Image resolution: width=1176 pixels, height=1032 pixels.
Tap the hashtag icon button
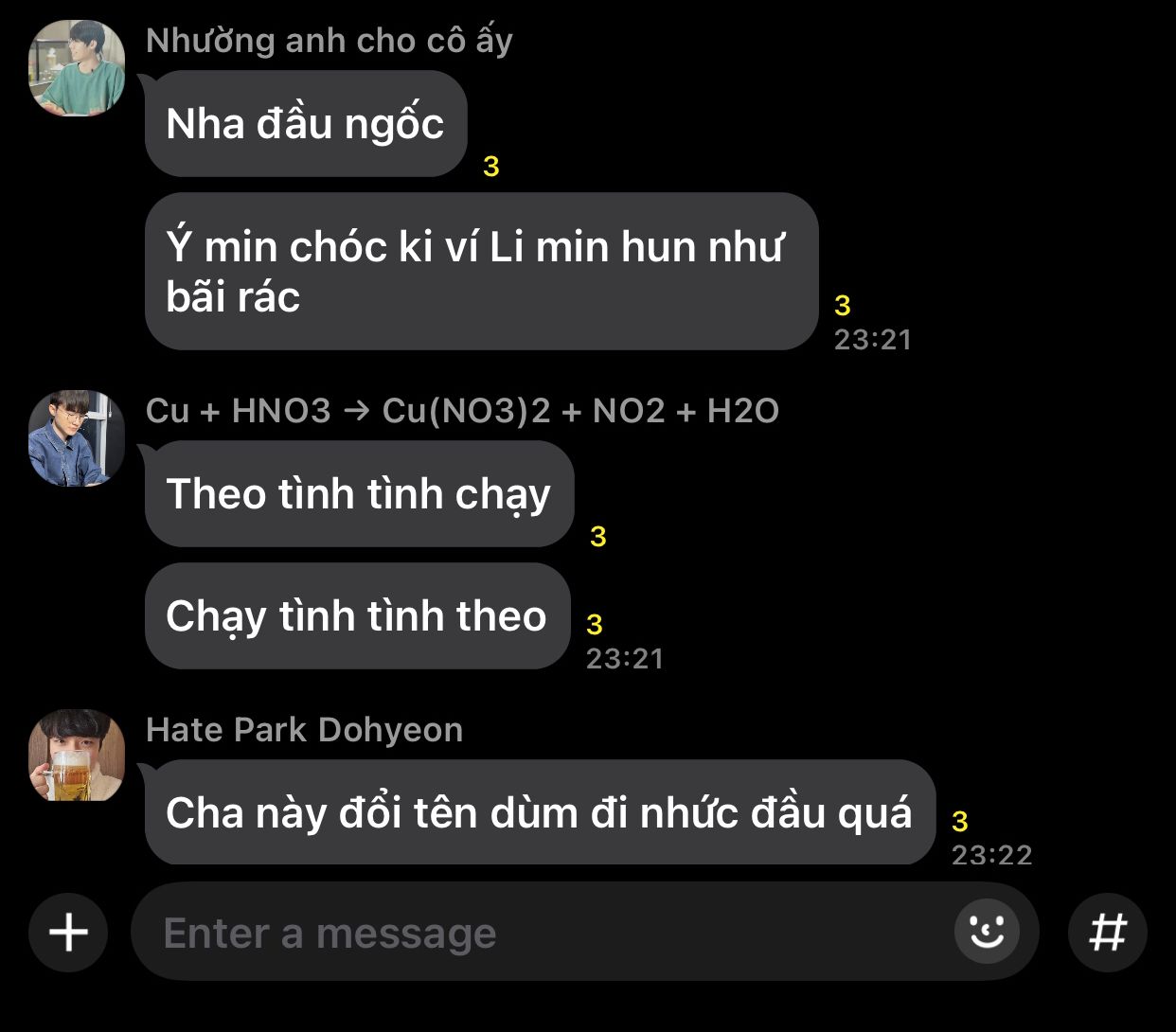(1108, 933)
